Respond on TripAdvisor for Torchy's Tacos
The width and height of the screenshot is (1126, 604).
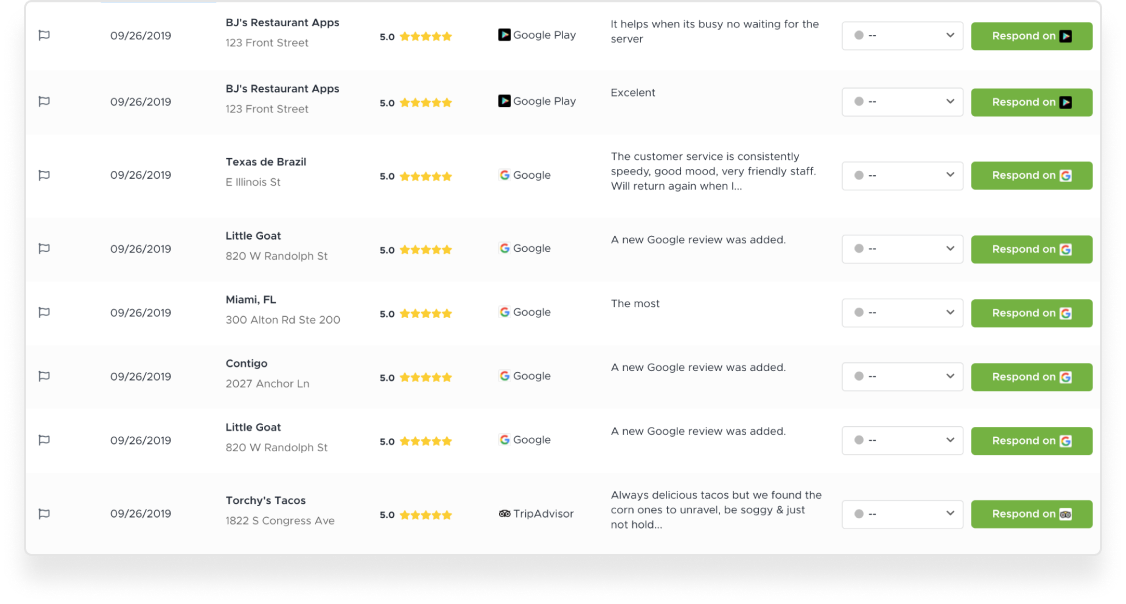(1031, 514)
